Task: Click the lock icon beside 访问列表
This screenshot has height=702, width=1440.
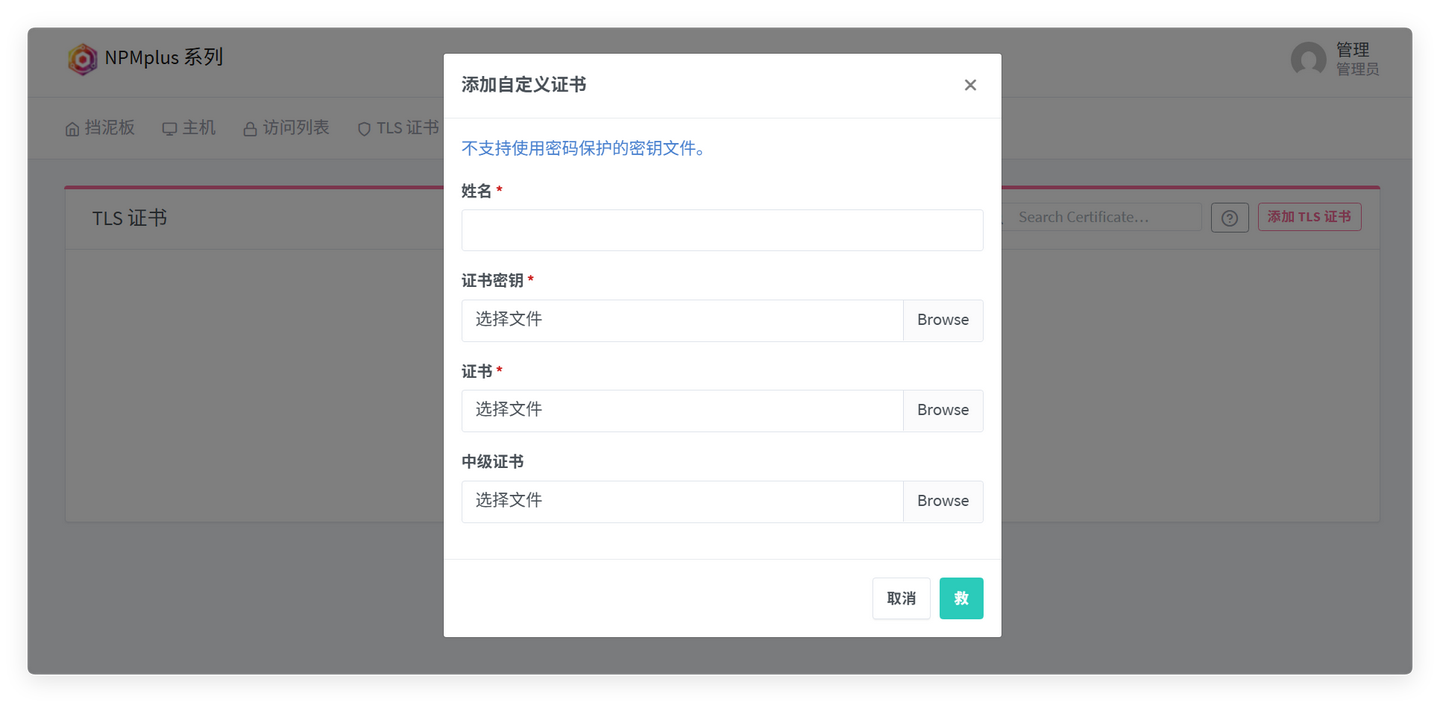Action: coord(248,128)
